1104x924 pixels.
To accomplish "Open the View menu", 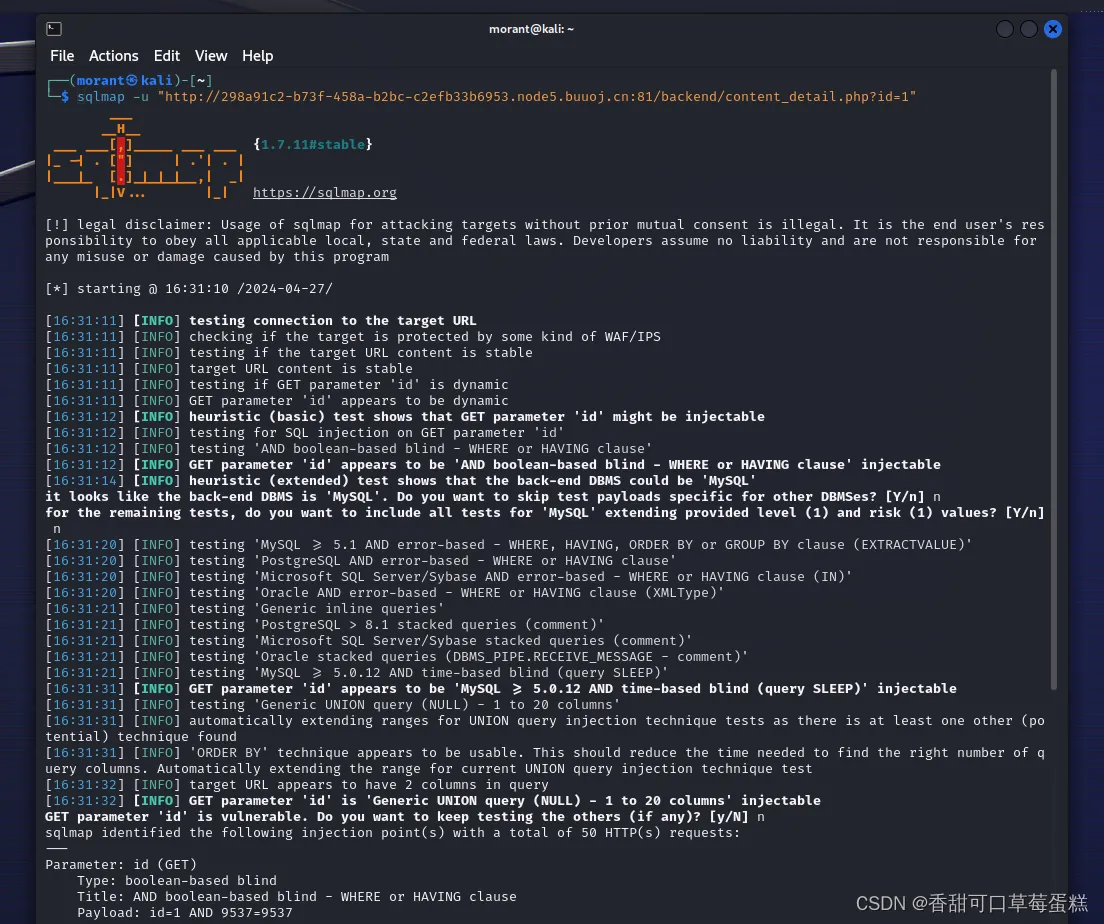I will click(x=211, y=56).
